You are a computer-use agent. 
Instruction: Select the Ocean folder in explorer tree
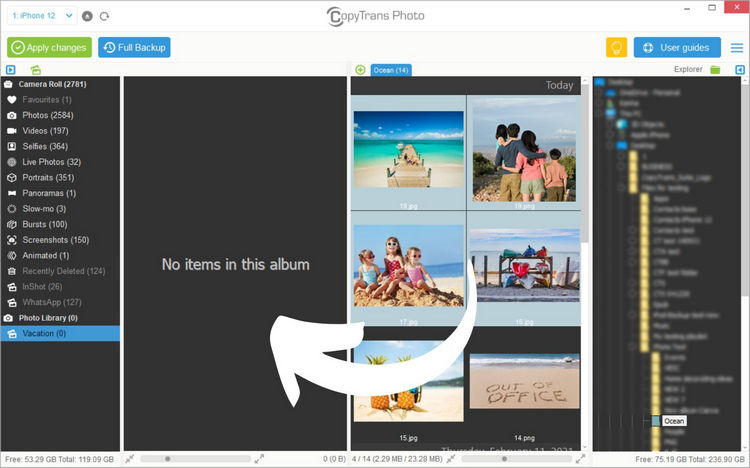pos(674,421)
